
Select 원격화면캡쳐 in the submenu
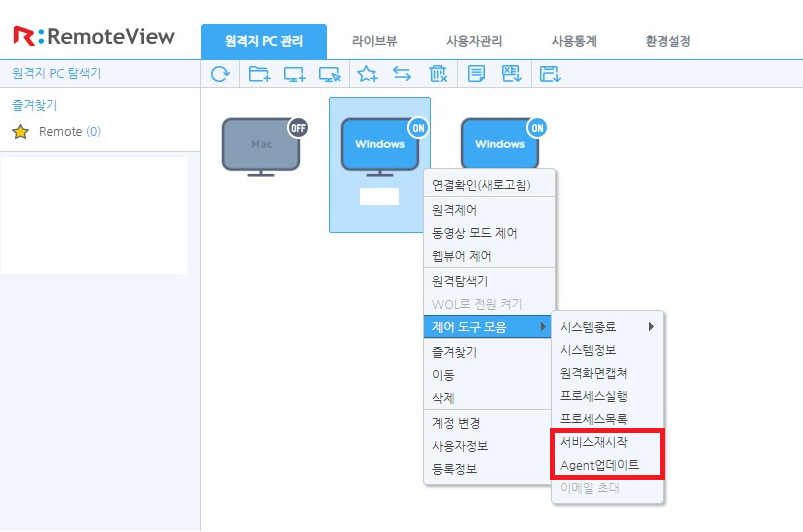(594, 373)
